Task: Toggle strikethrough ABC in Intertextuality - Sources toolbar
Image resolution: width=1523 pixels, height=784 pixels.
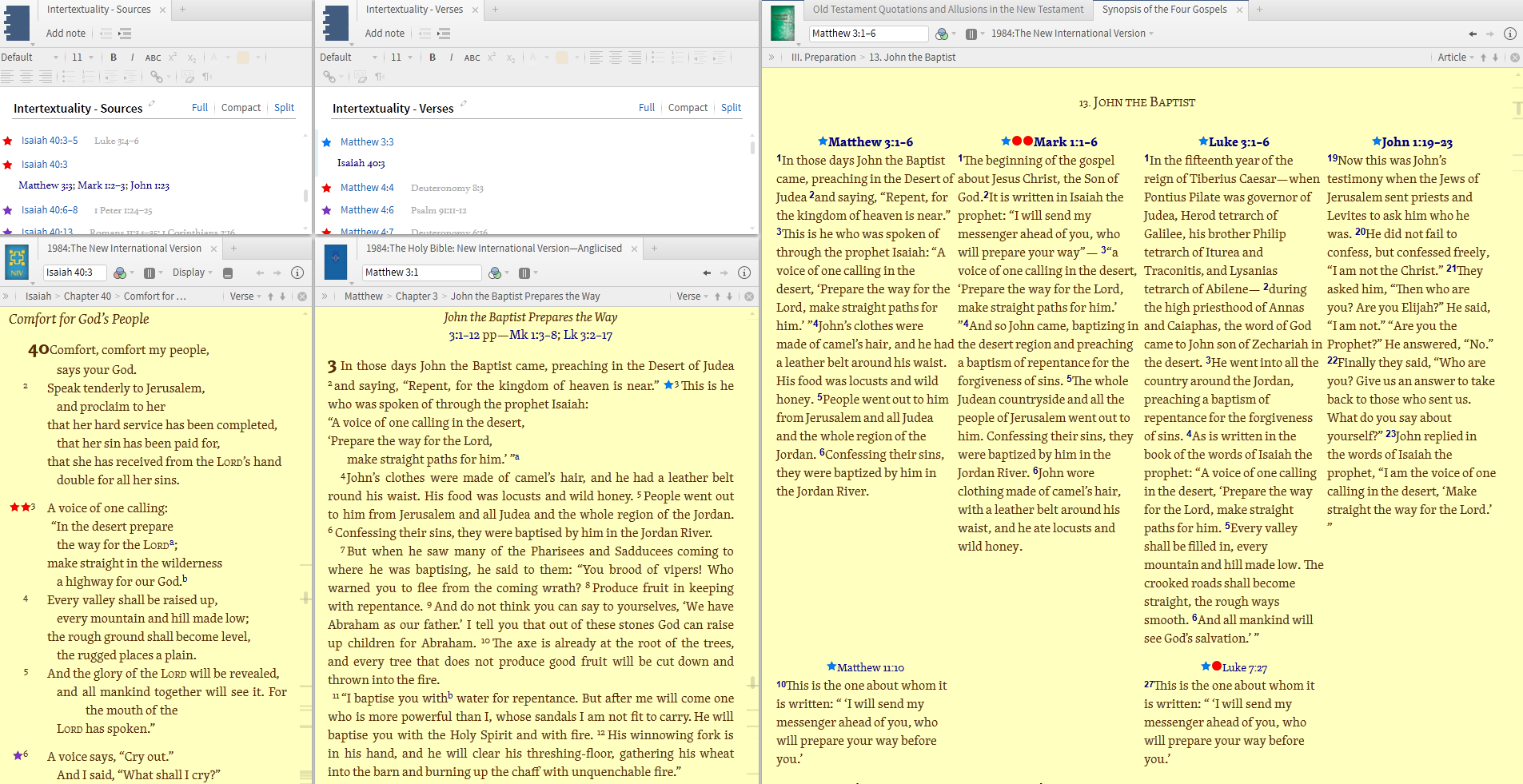Action: click(153, 58)
